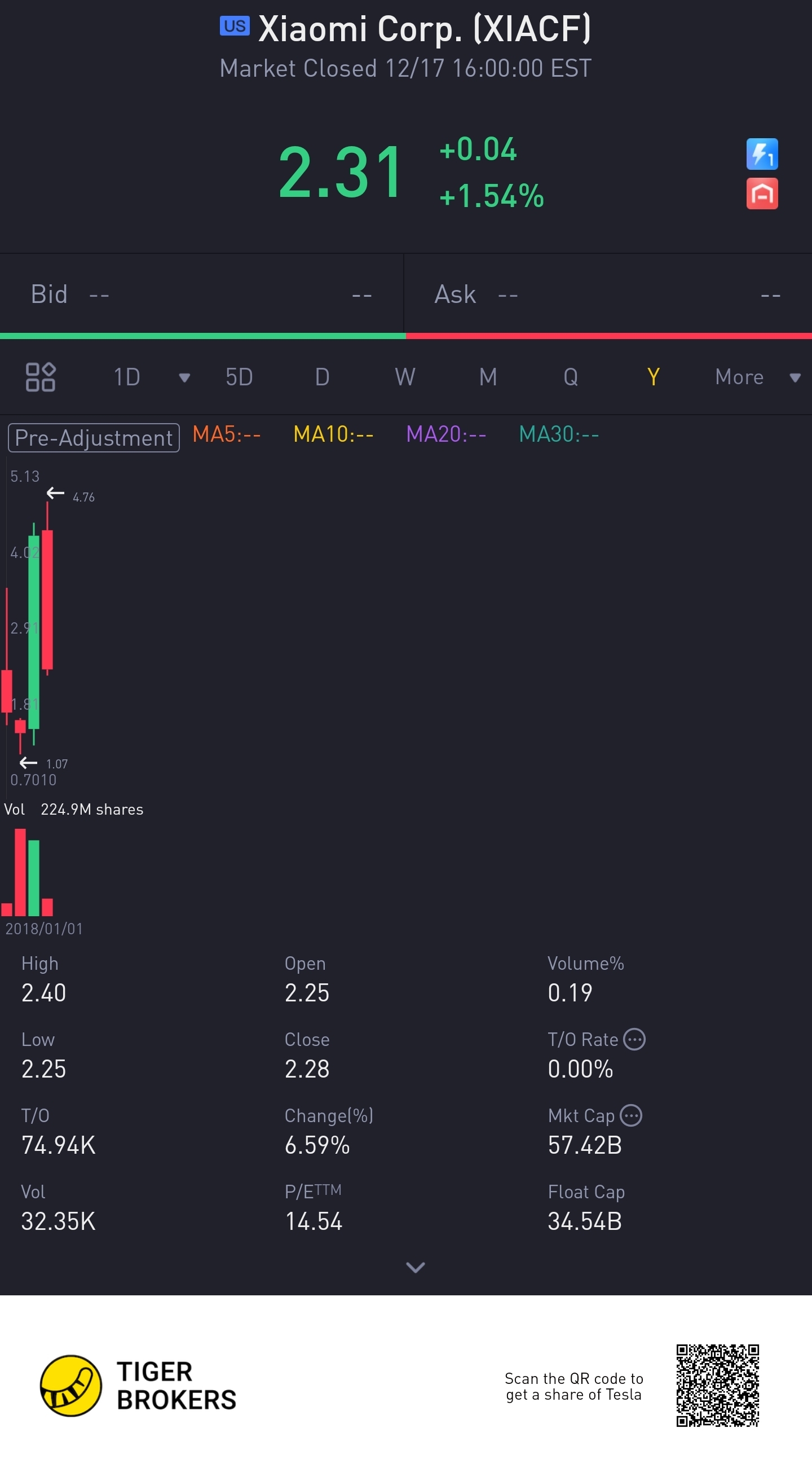Image resolution: width=812 pixels, height=1477 pixels.
Task: Tap the tallest red volume bar
Action: pyautogui.click(x=20, y=872)
